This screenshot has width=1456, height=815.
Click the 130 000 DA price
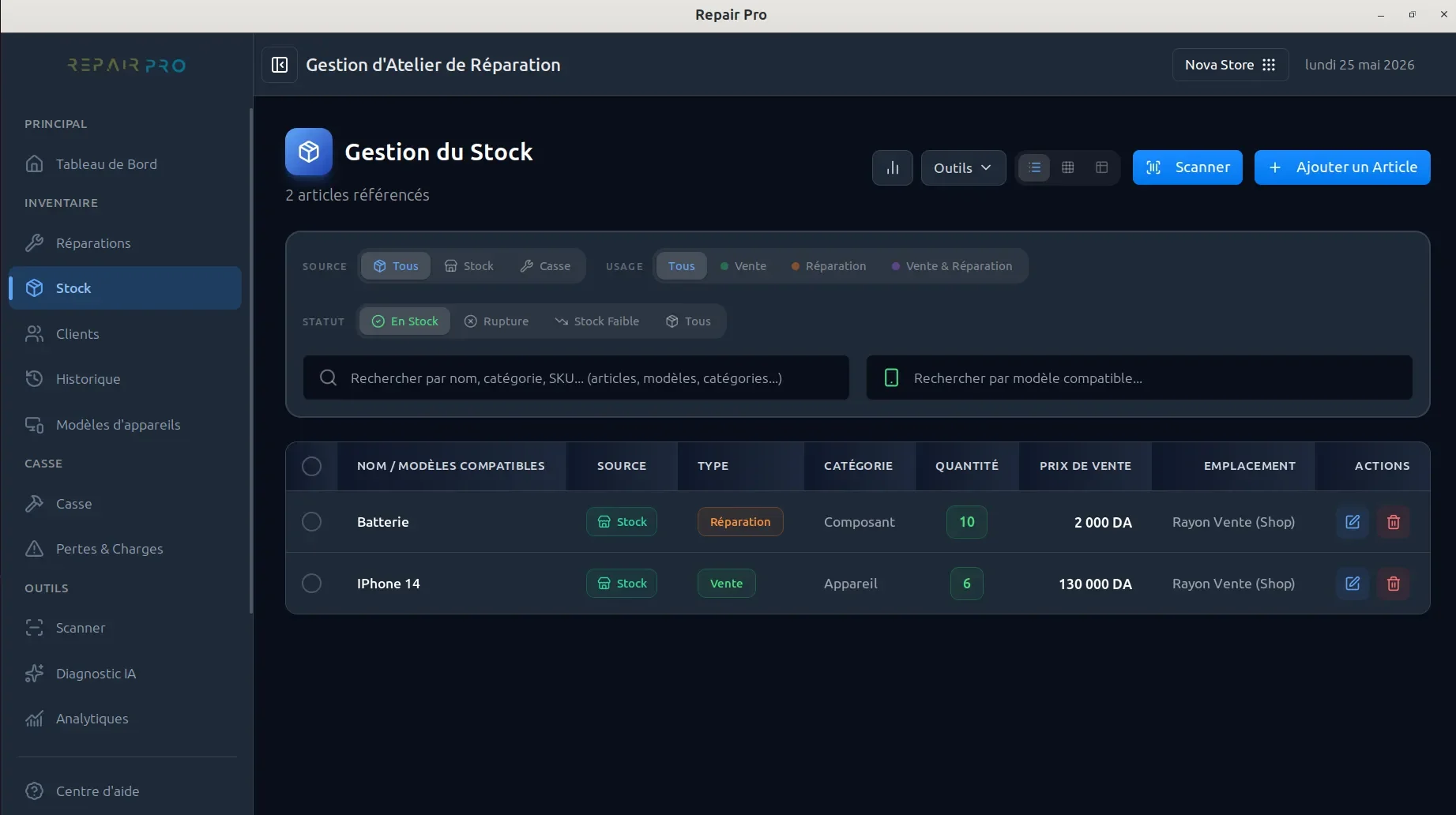pos(1095,584)
